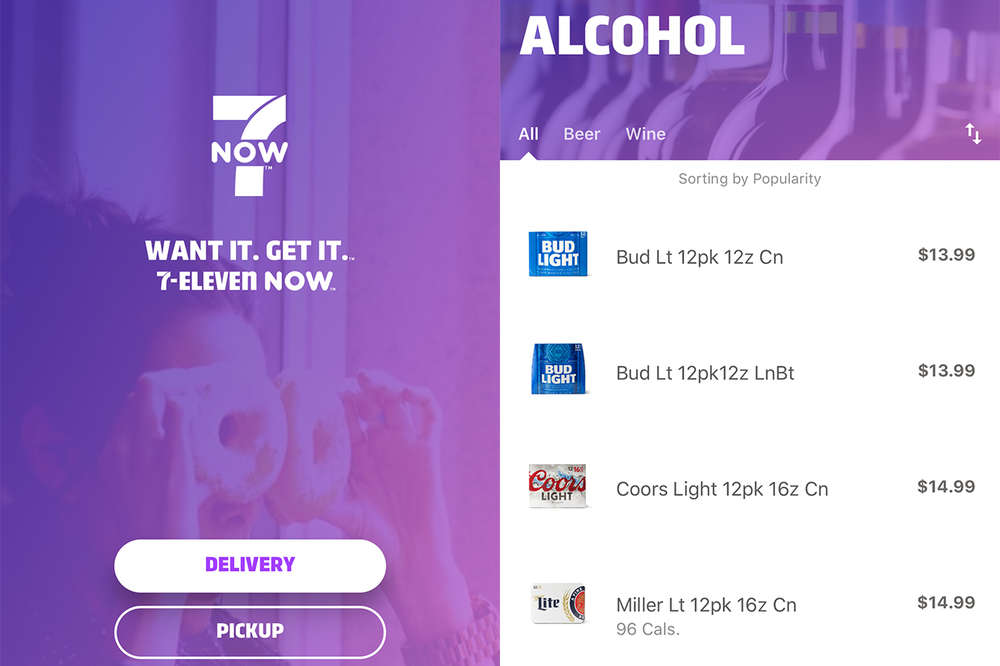This screenshot has width=1000, height=666.
Task: Switch to the Beer tab
Action: pyautogui.click(x=582, y=134)
